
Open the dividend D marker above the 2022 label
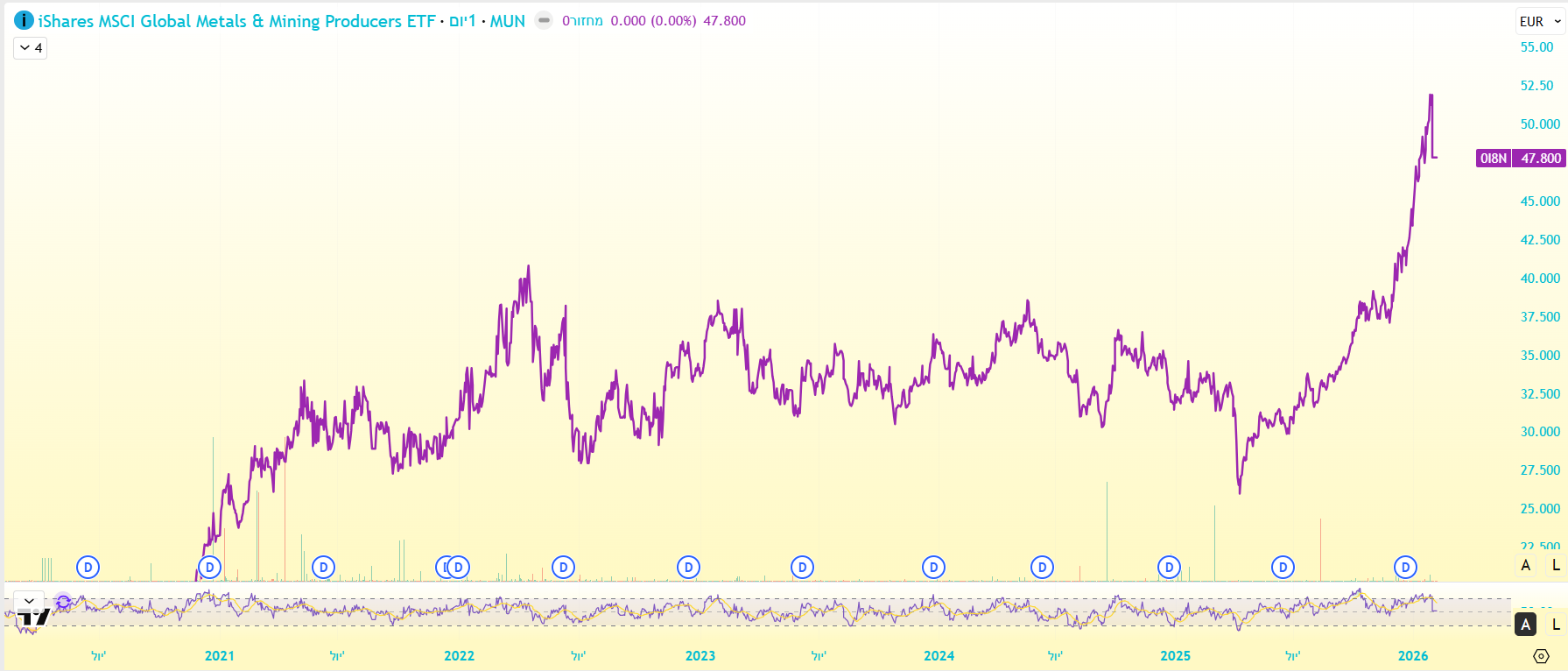(x=458, y=568)
